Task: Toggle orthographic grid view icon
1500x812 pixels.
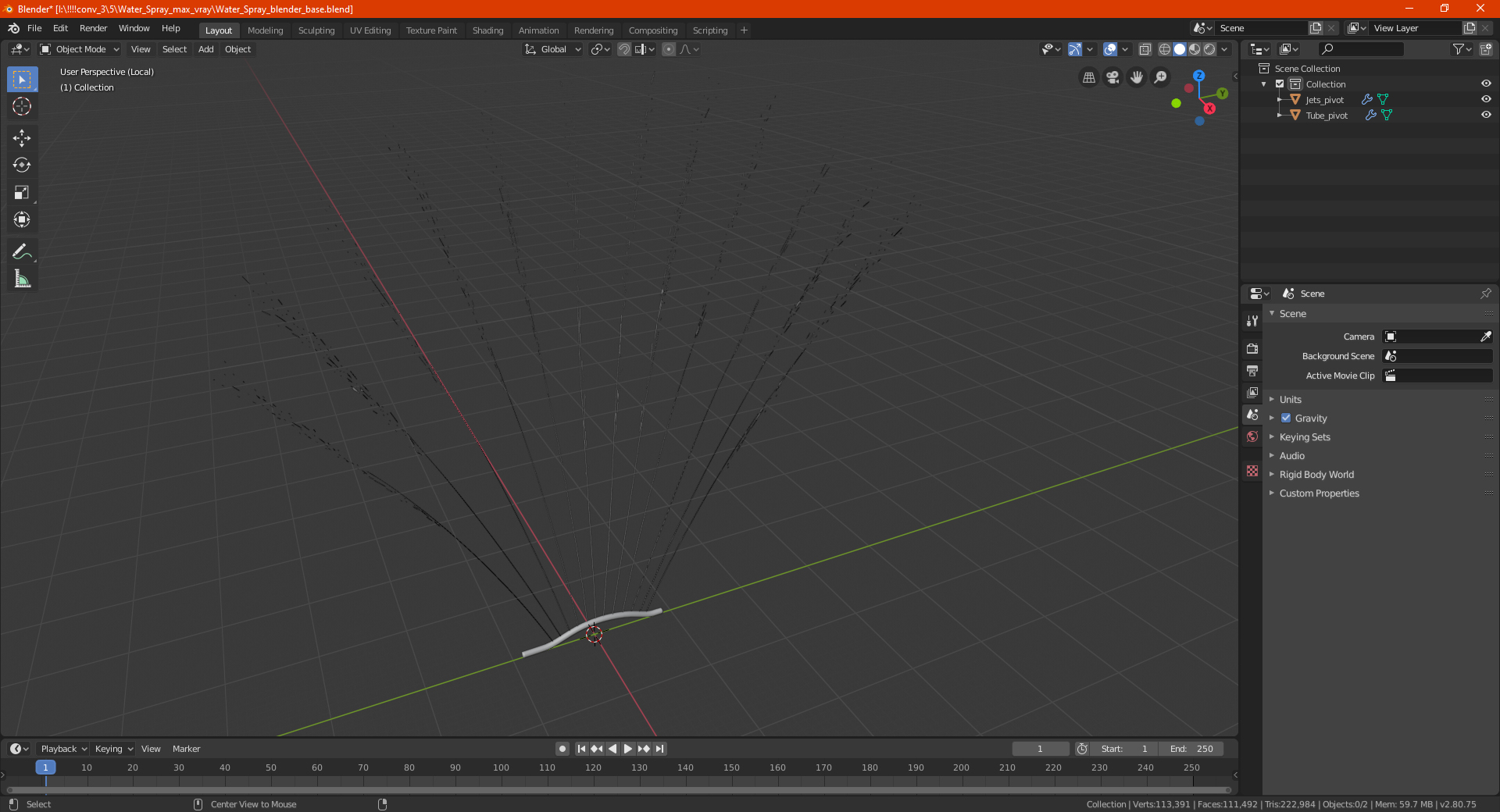Action: coord(1088,77)
